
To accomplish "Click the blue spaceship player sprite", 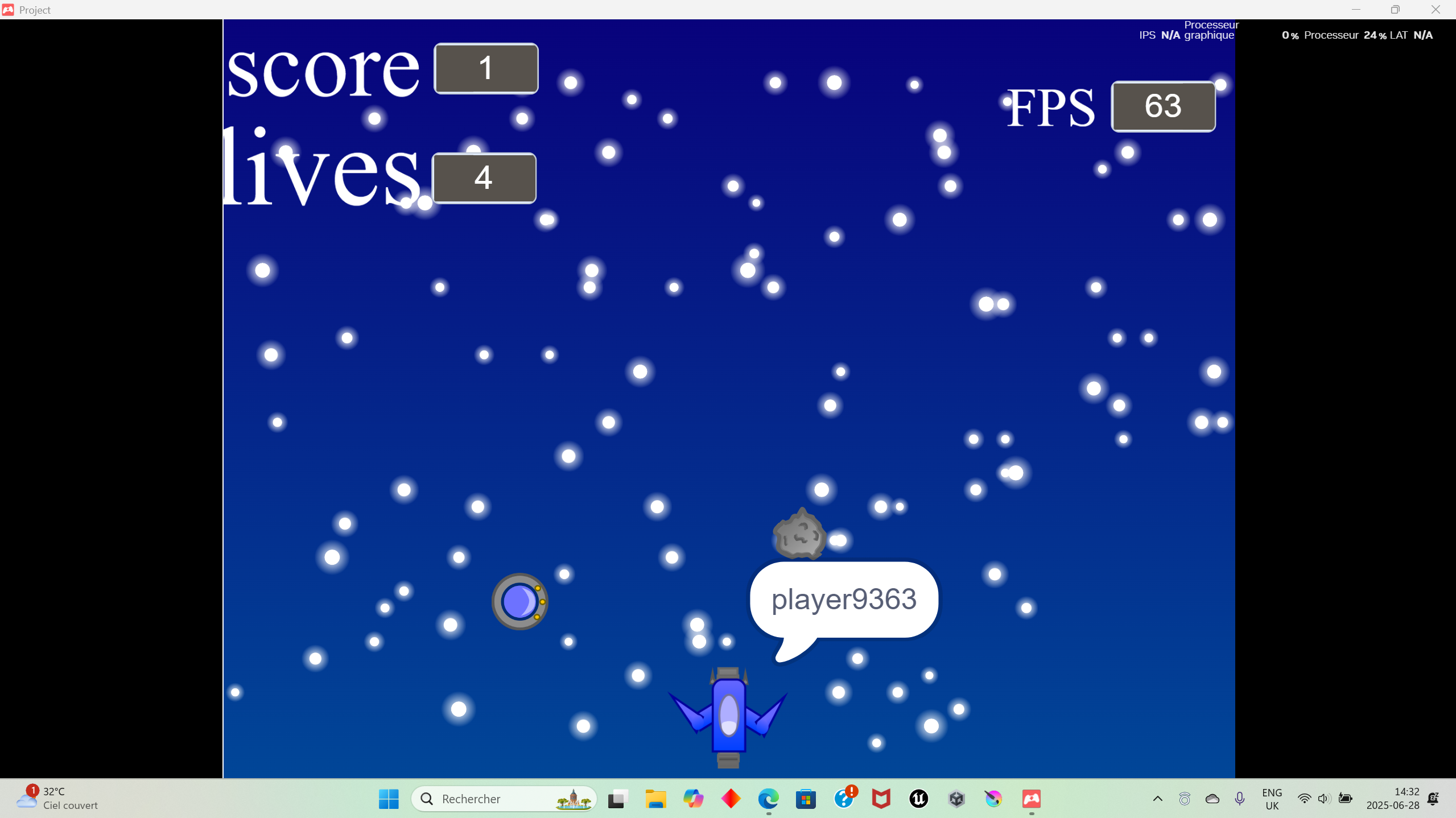I will pos(728,716).
